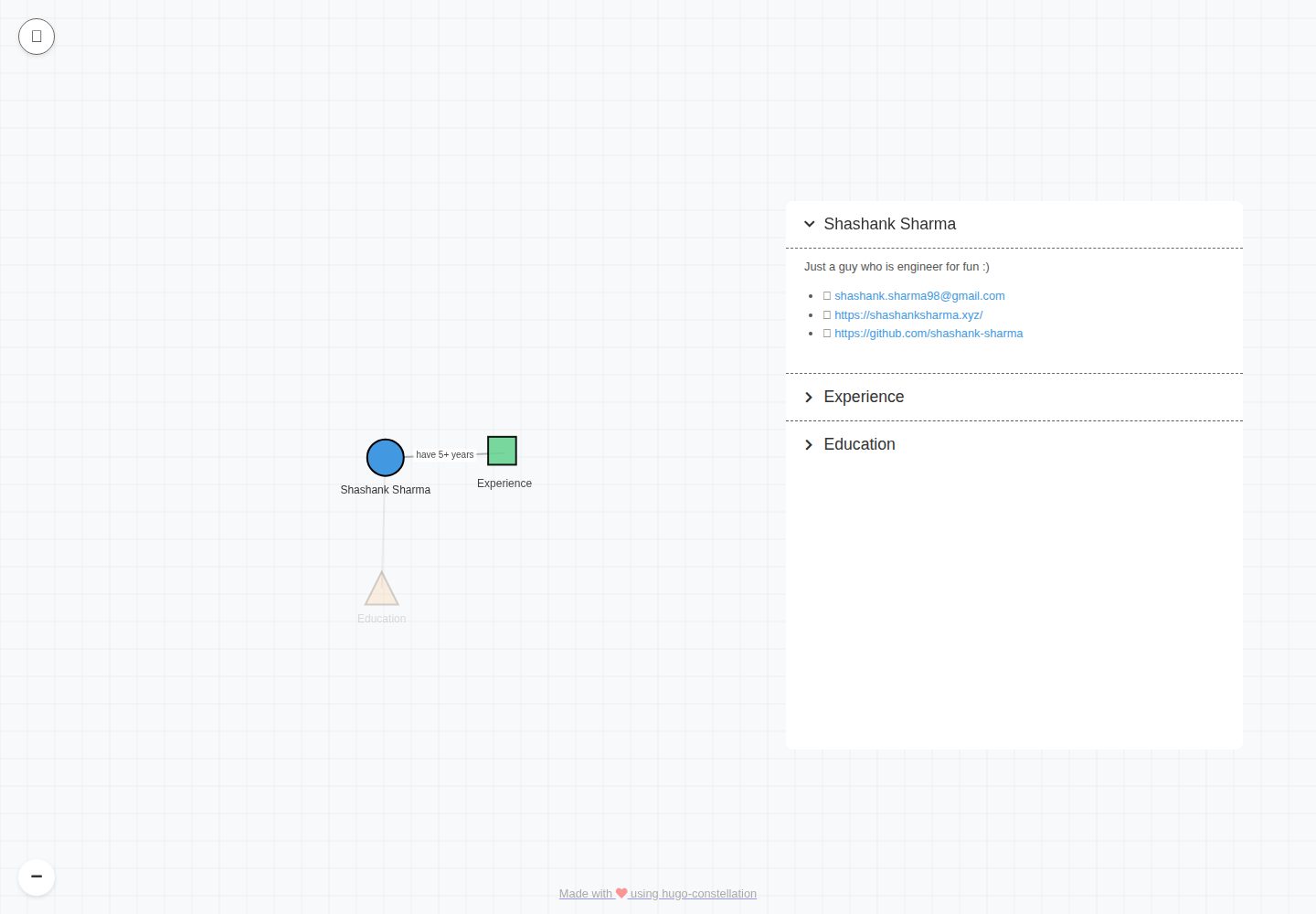The height and width of the screenshot is (914, 1316).
Task: Click the minus zoom-out button
Action: [37, 877]
